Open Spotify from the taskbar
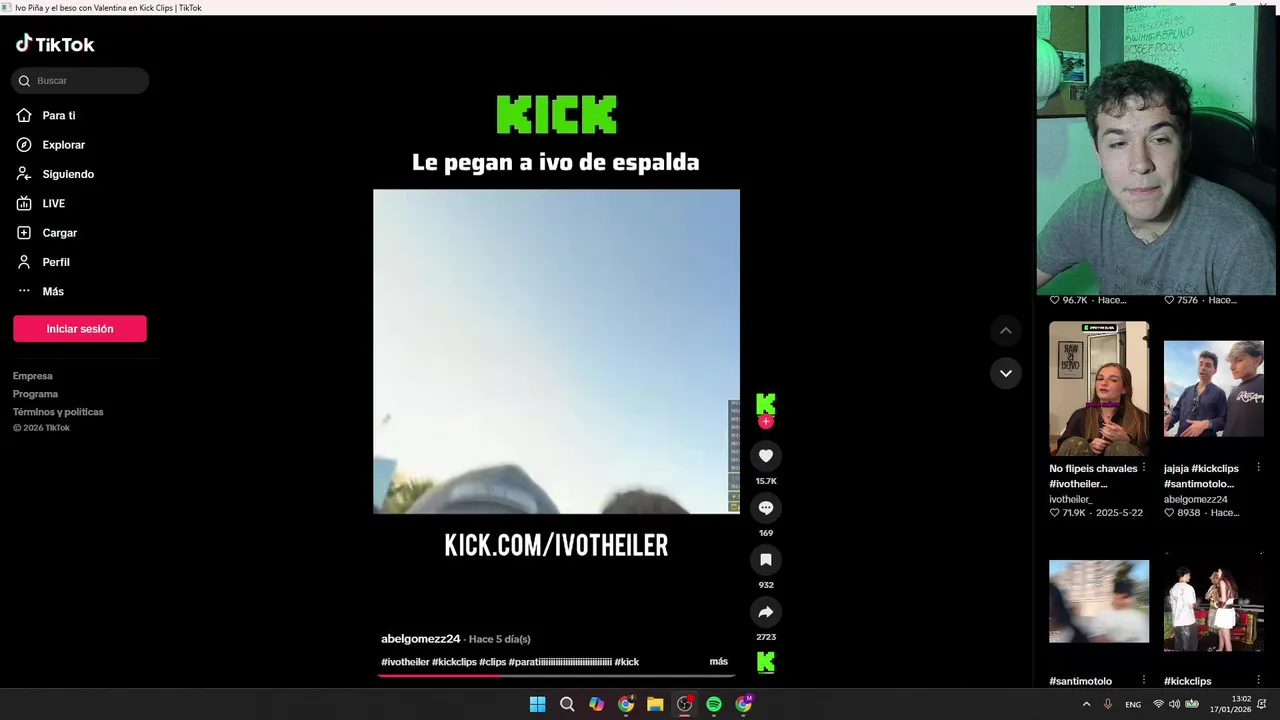This screenshot has width=1280, height=720. [714, 704]
